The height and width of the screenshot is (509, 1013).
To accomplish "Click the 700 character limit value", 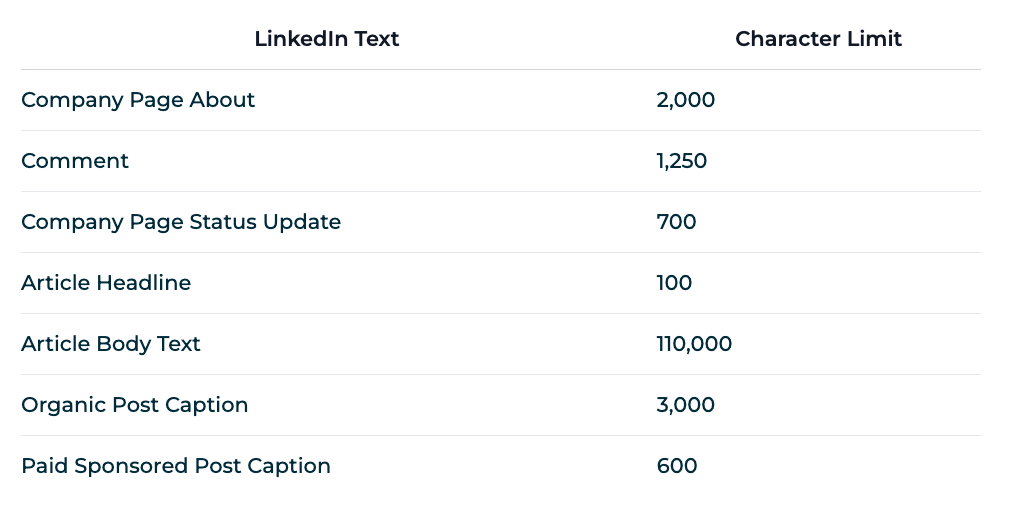I will click(x=676, y=222).
